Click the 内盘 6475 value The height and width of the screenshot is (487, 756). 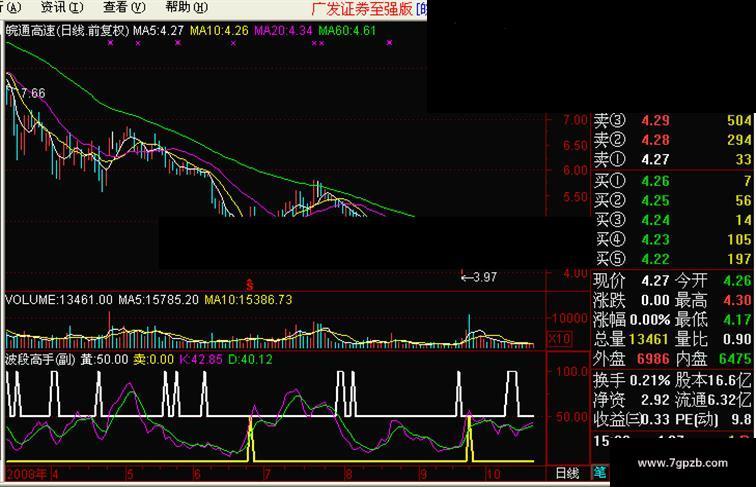(x=735, y=359)
